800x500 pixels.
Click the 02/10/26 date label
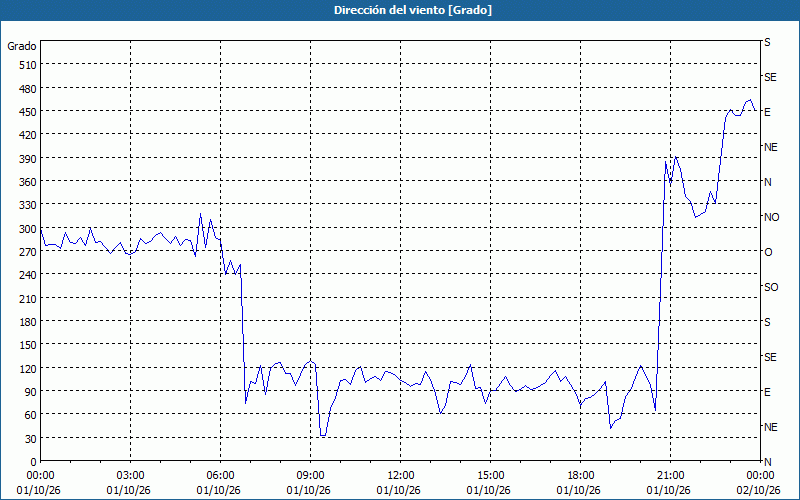point(759,490)
